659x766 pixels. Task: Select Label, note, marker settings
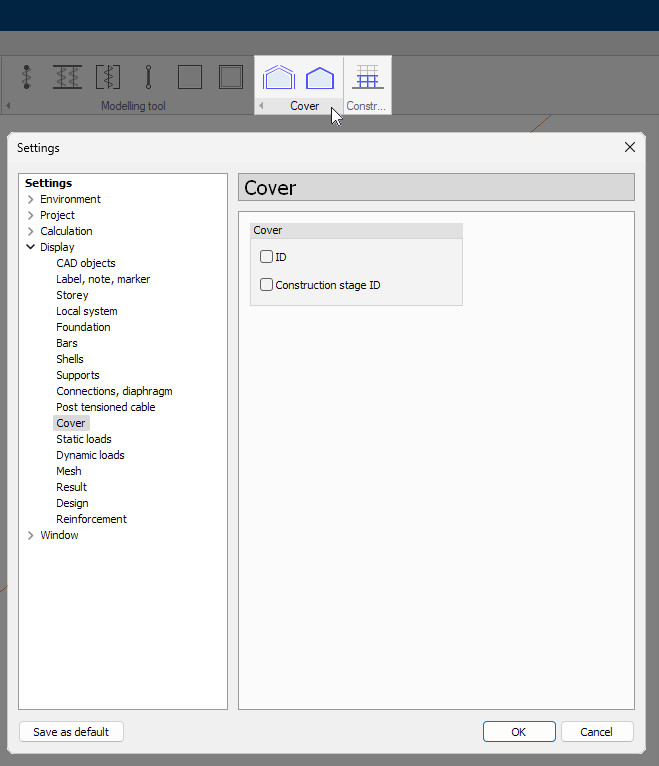tap(103, 279)
